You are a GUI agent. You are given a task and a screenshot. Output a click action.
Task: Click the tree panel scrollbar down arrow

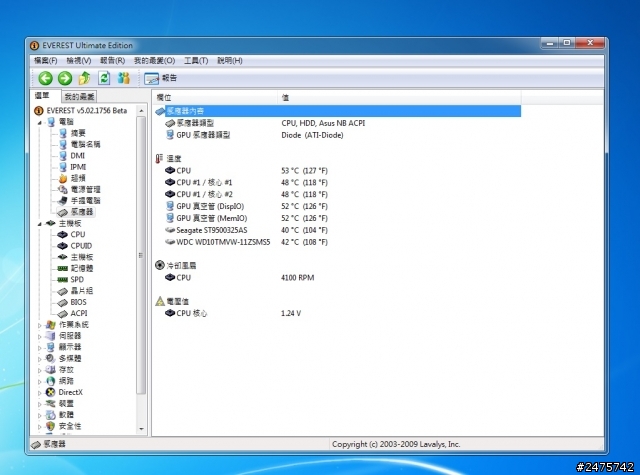pyautogui.click(x=141, y=429)
